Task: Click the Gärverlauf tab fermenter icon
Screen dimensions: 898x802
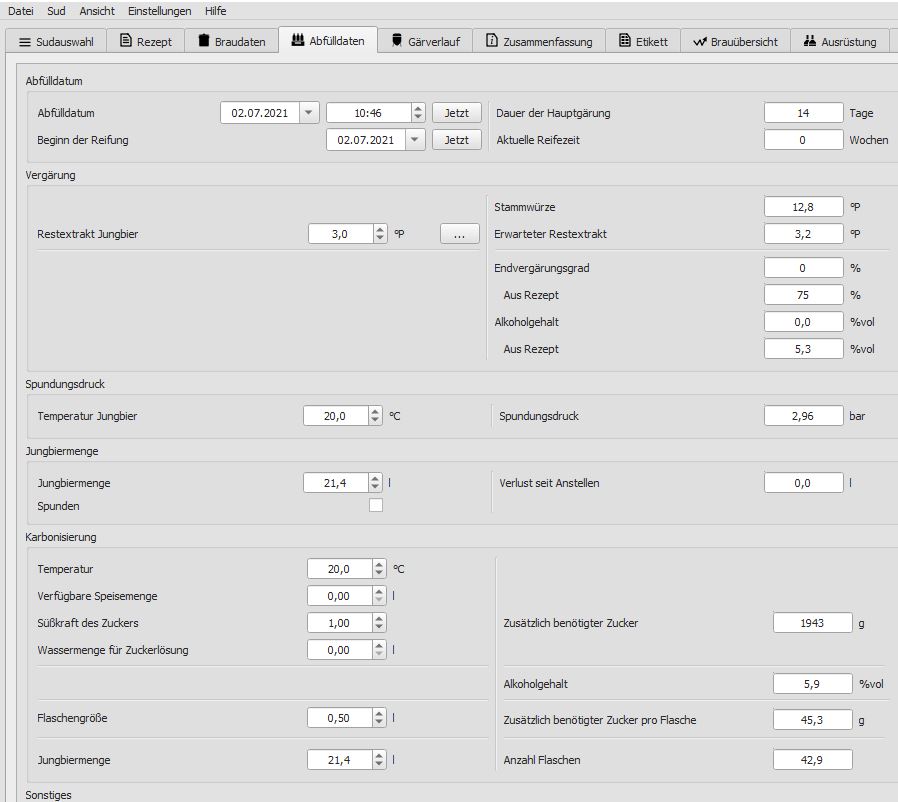Action: click(x=397, y=41)
